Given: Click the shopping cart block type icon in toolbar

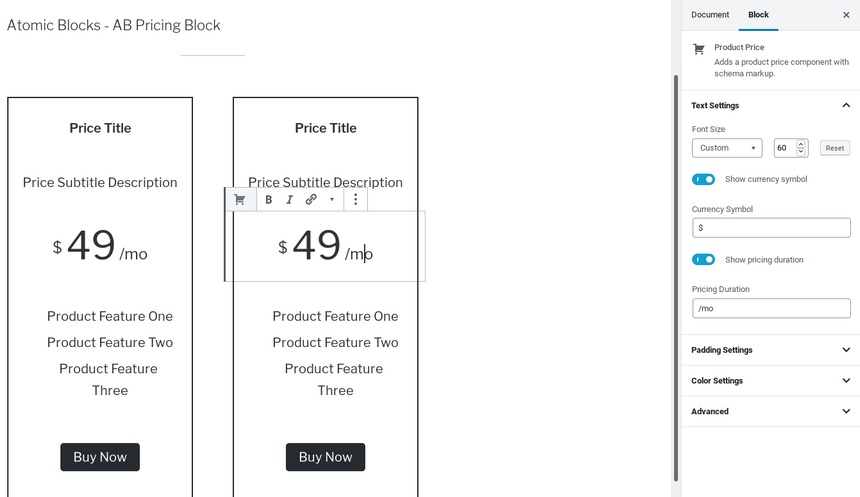Looking at the screenshot, I should [x=240, y=200].
